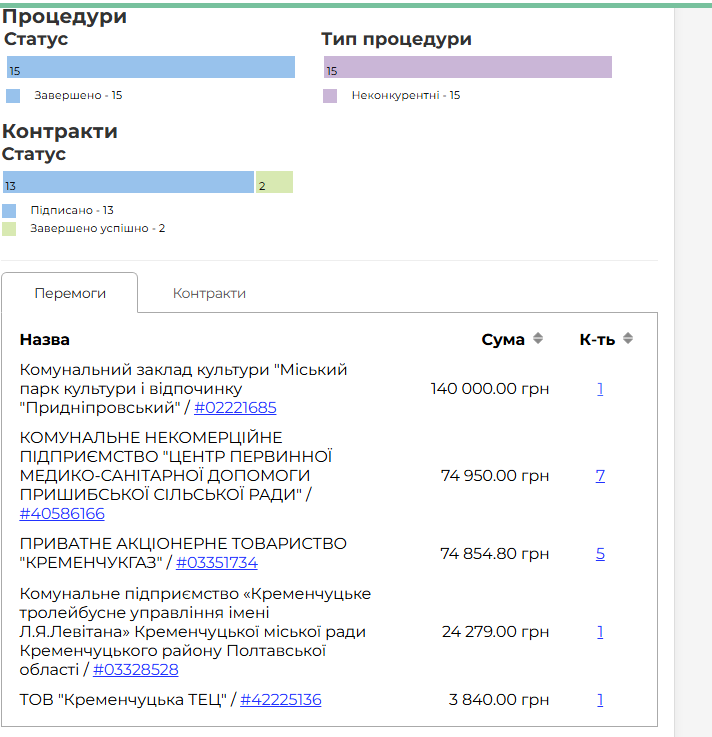Click count 1 for тролейбусне управління row
Screen dimensions: 712x737
600,632
